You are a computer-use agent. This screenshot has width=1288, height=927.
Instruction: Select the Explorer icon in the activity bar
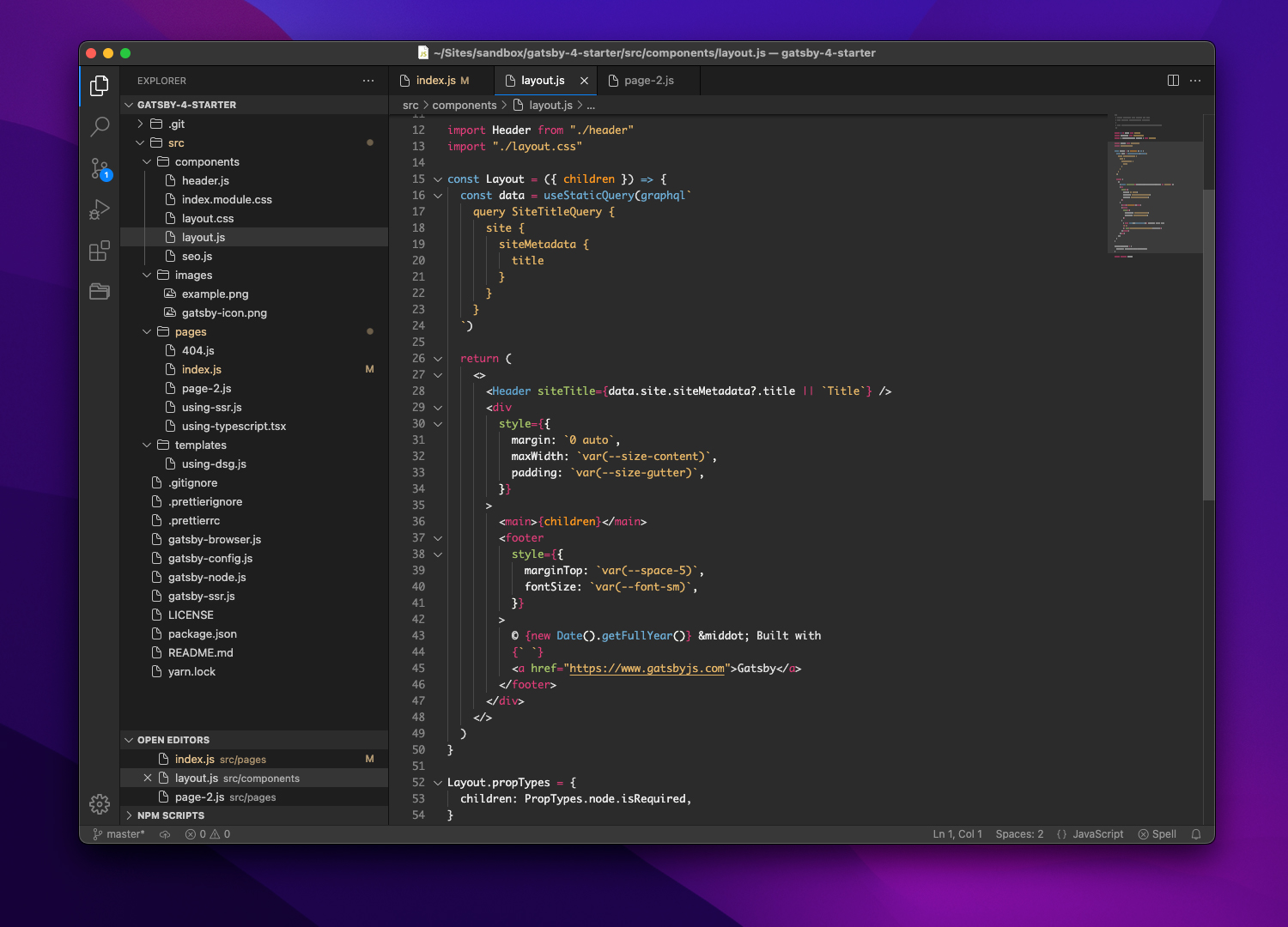[x=100, y=86]
